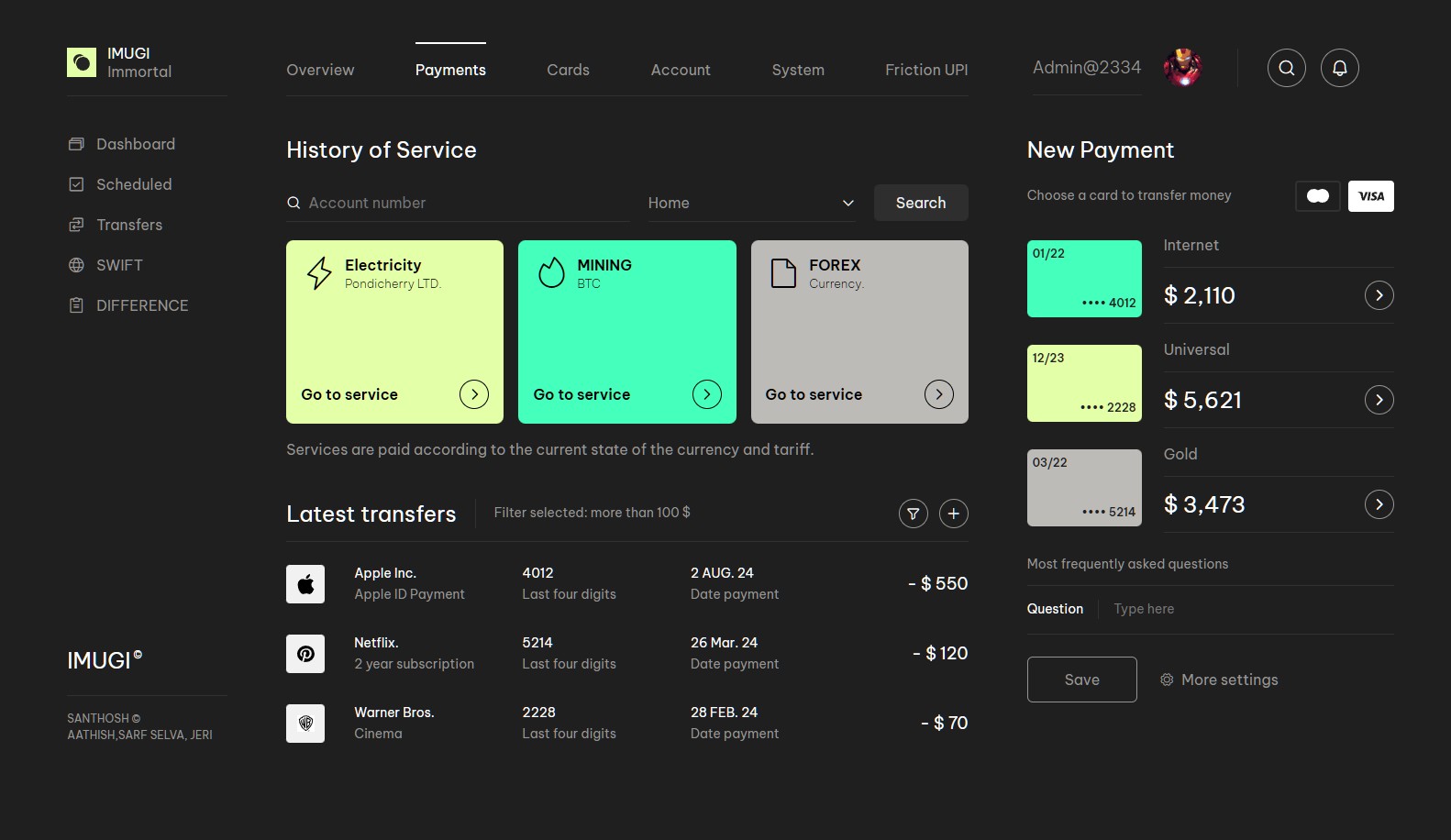Expand the Home dropdown chevron

[848, 204]
